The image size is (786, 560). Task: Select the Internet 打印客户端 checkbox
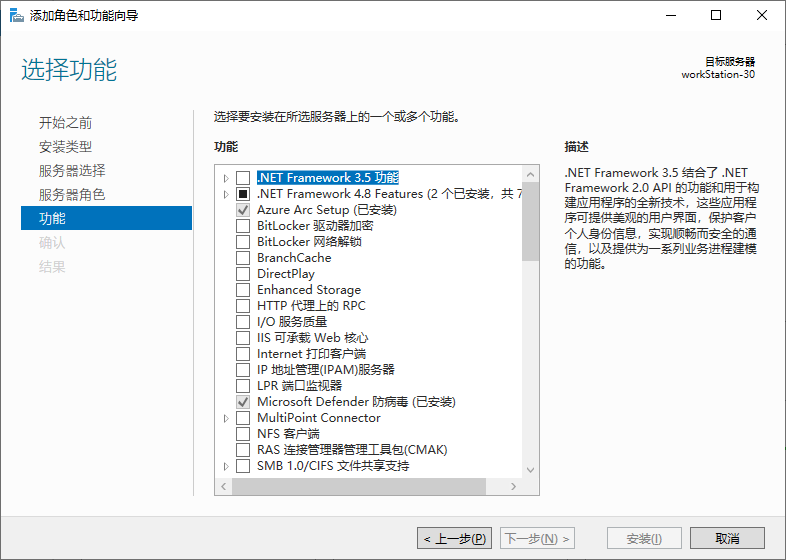coord(243,354)
